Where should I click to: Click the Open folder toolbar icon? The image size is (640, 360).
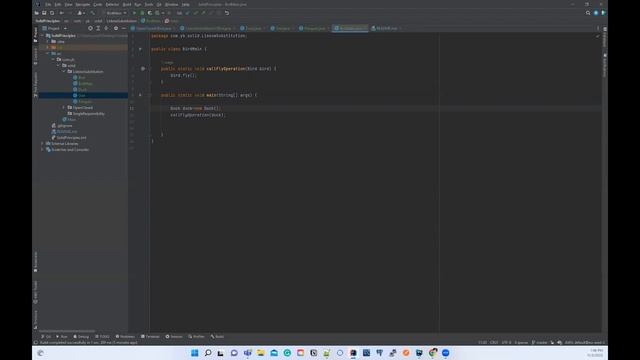pos(37,13)
